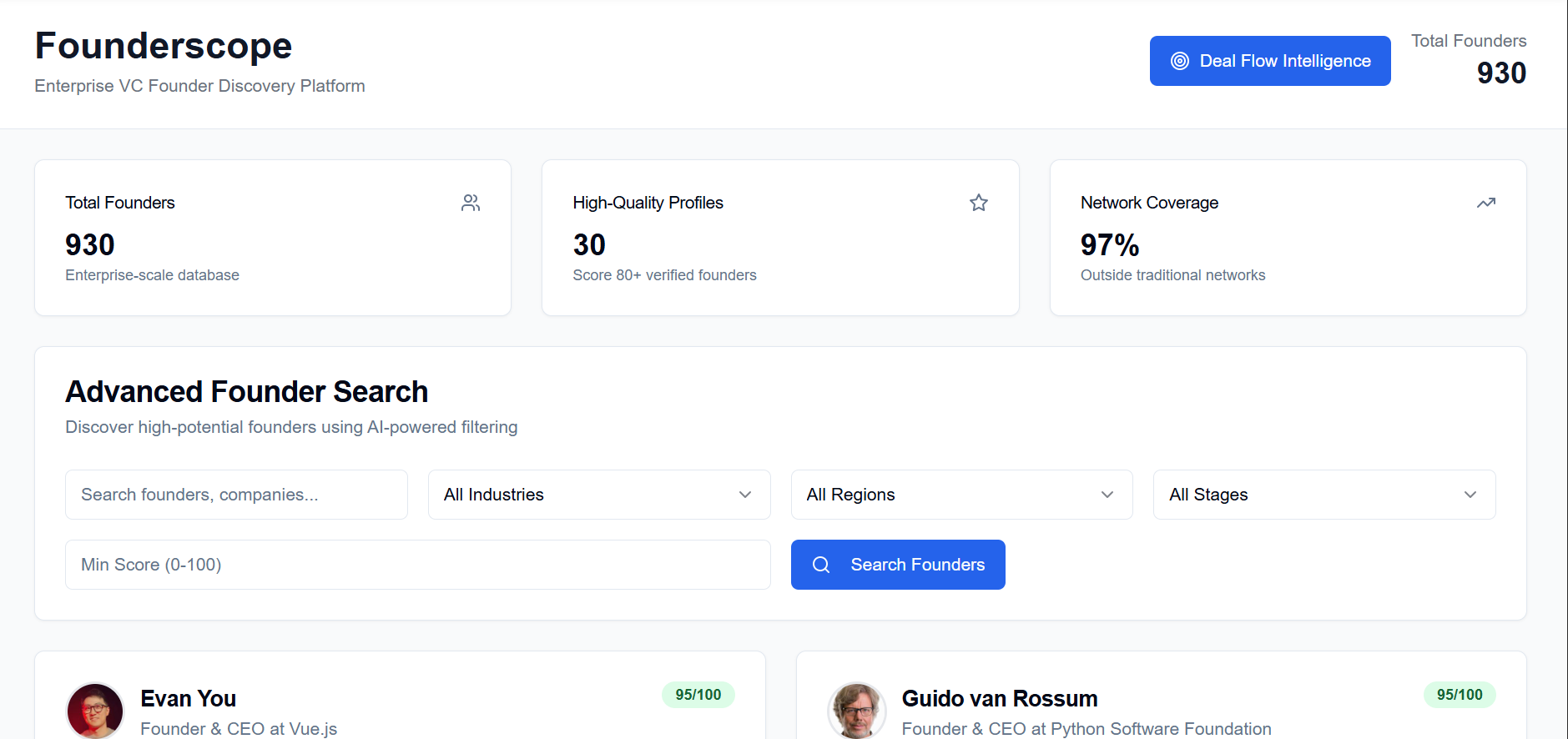Expand the All Industries dropdown
This screenshot has height=739, width=1568.
coord(598,495)
